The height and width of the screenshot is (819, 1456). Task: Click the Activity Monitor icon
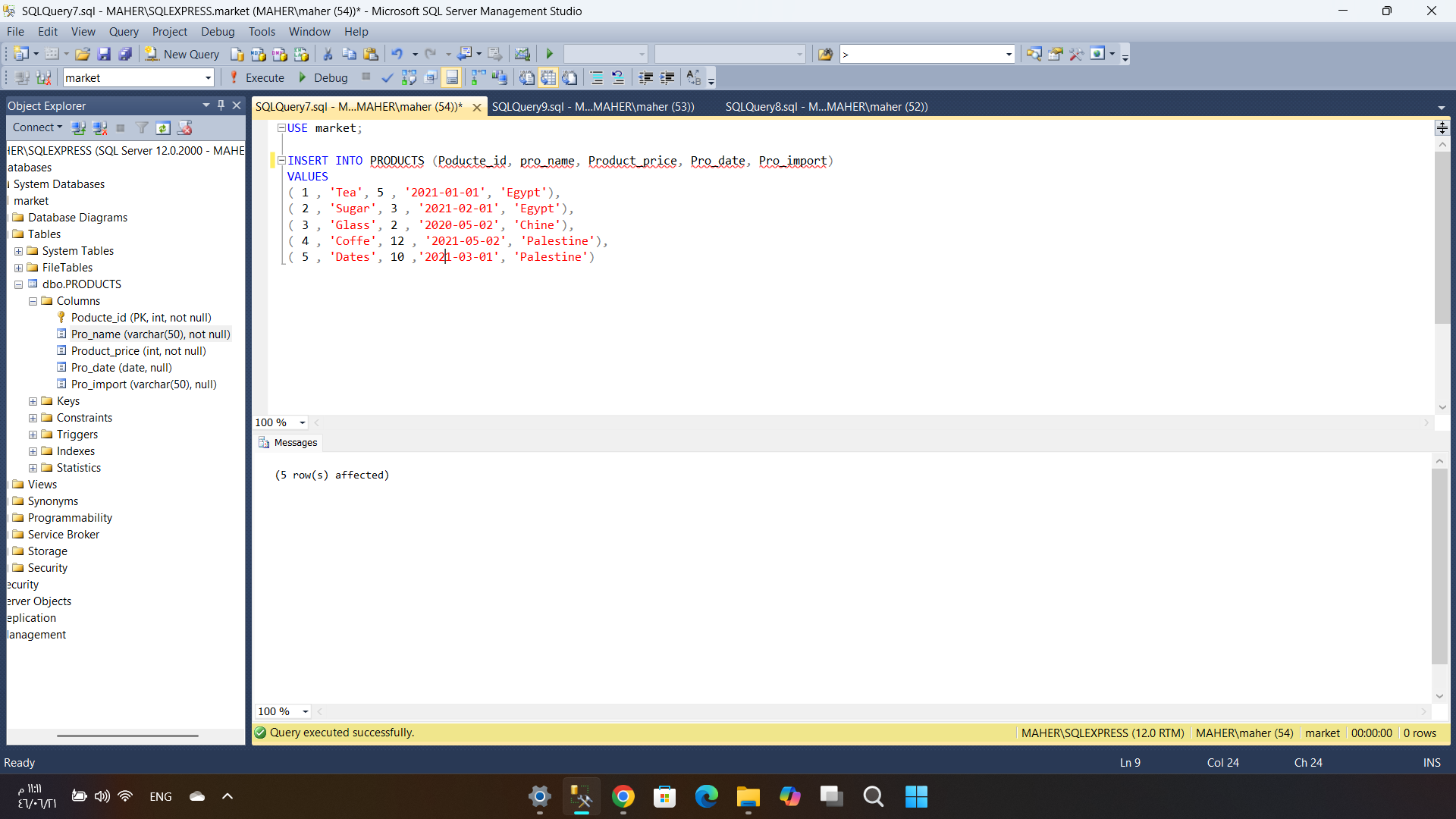(522, 54)
